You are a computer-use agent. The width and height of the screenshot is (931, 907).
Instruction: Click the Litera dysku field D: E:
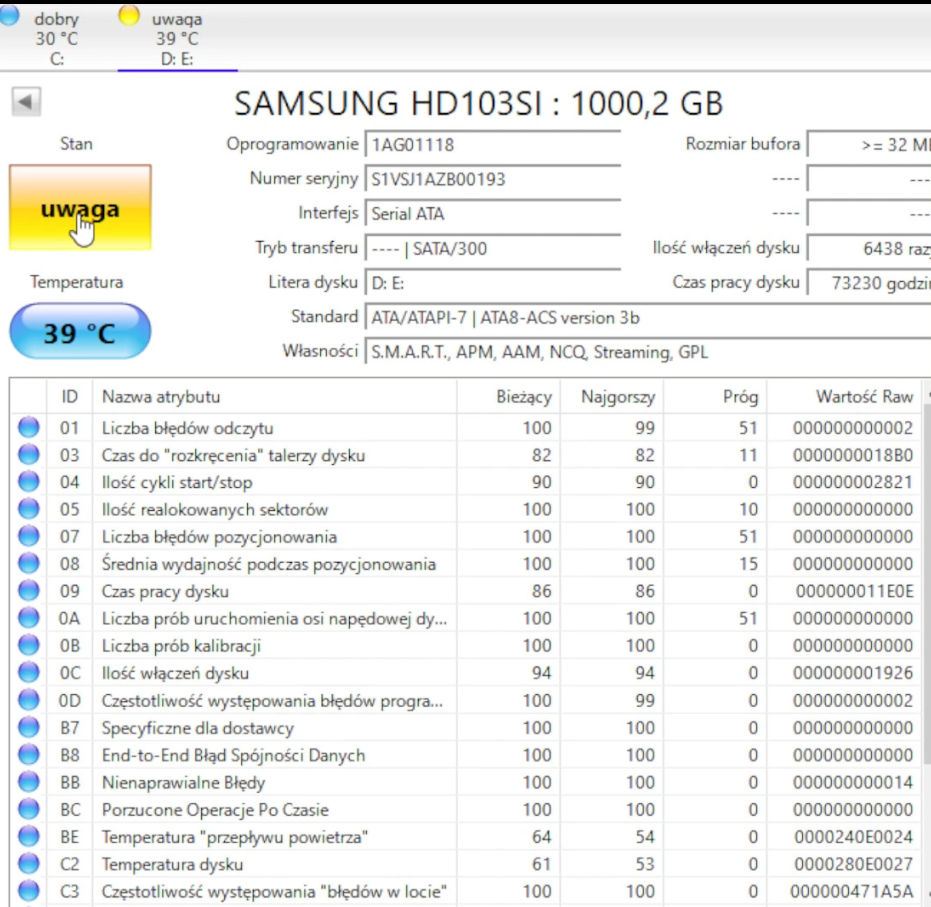[493, 283]
